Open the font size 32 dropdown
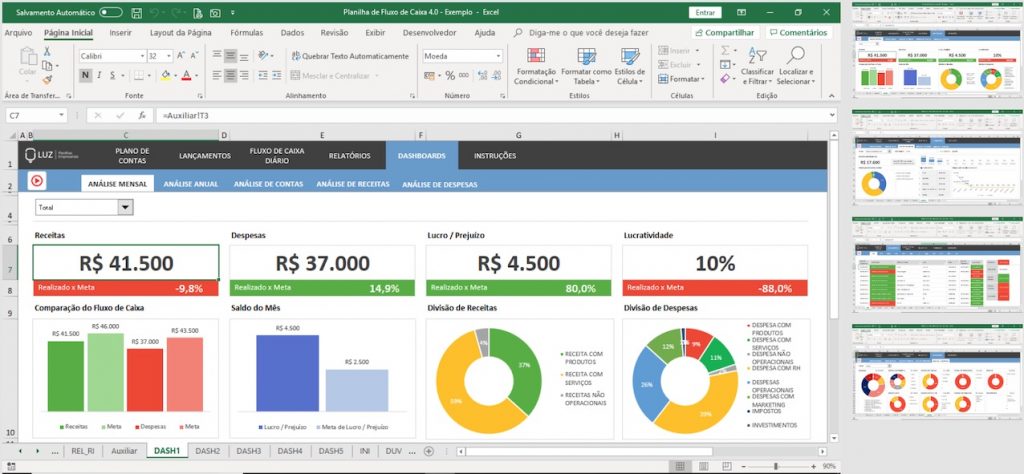This screenshot has width=1024, height=474. 169,56
